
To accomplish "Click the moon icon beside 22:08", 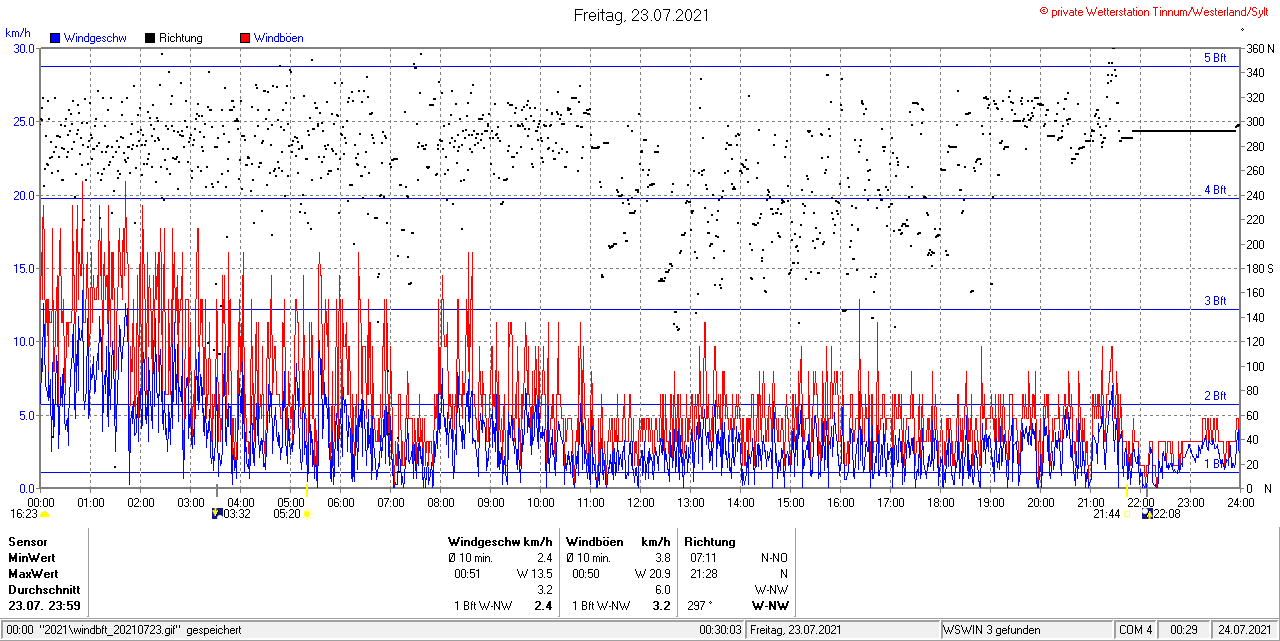I will pos(1146,514).
